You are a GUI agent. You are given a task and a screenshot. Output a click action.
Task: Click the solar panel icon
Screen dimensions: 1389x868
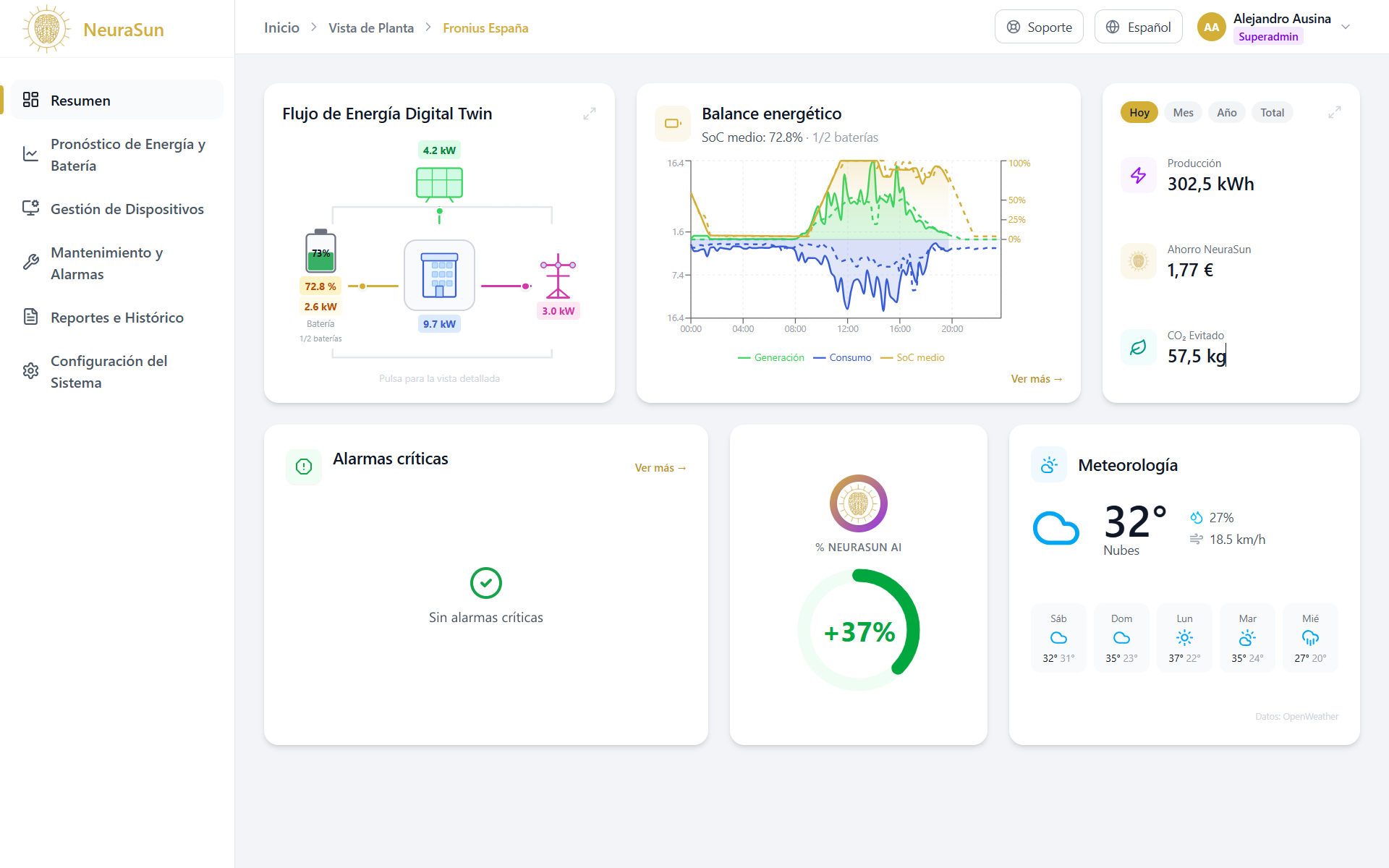439,184
